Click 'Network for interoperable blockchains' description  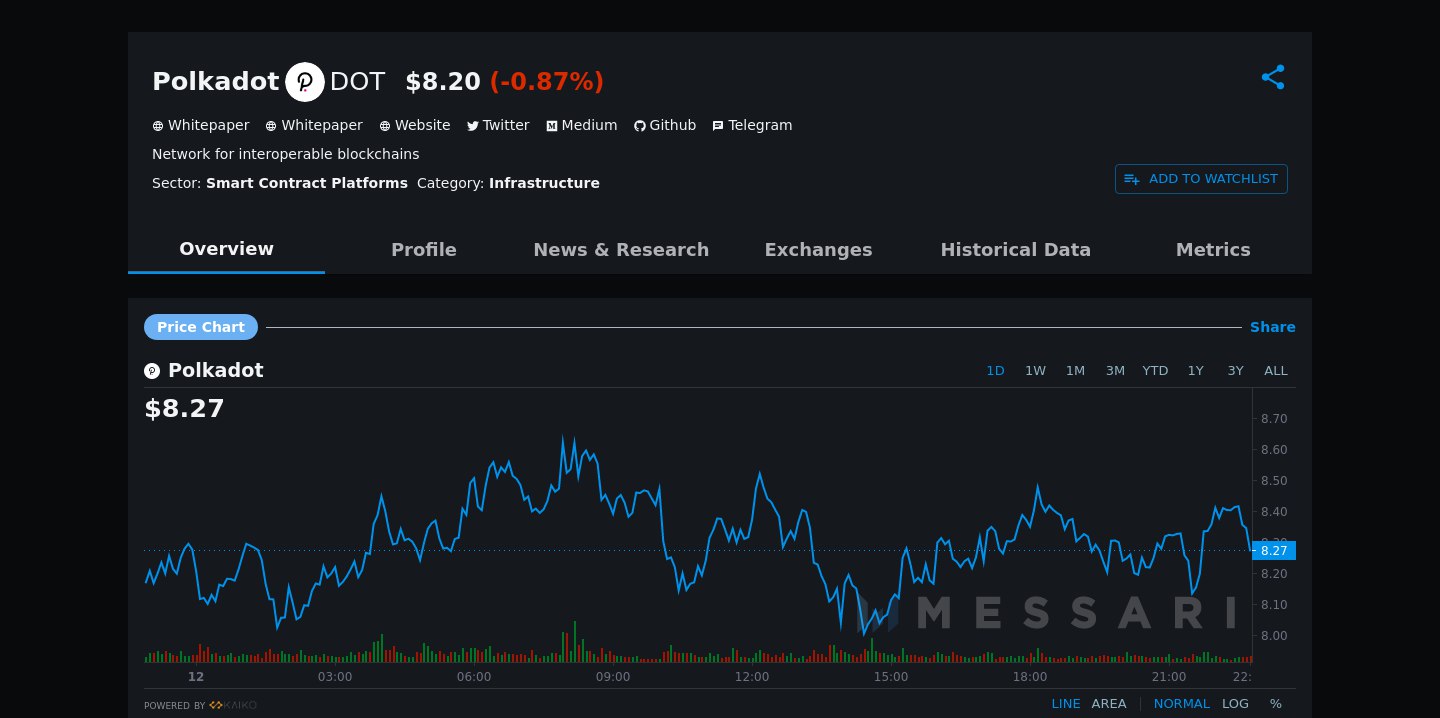(286, 154)
